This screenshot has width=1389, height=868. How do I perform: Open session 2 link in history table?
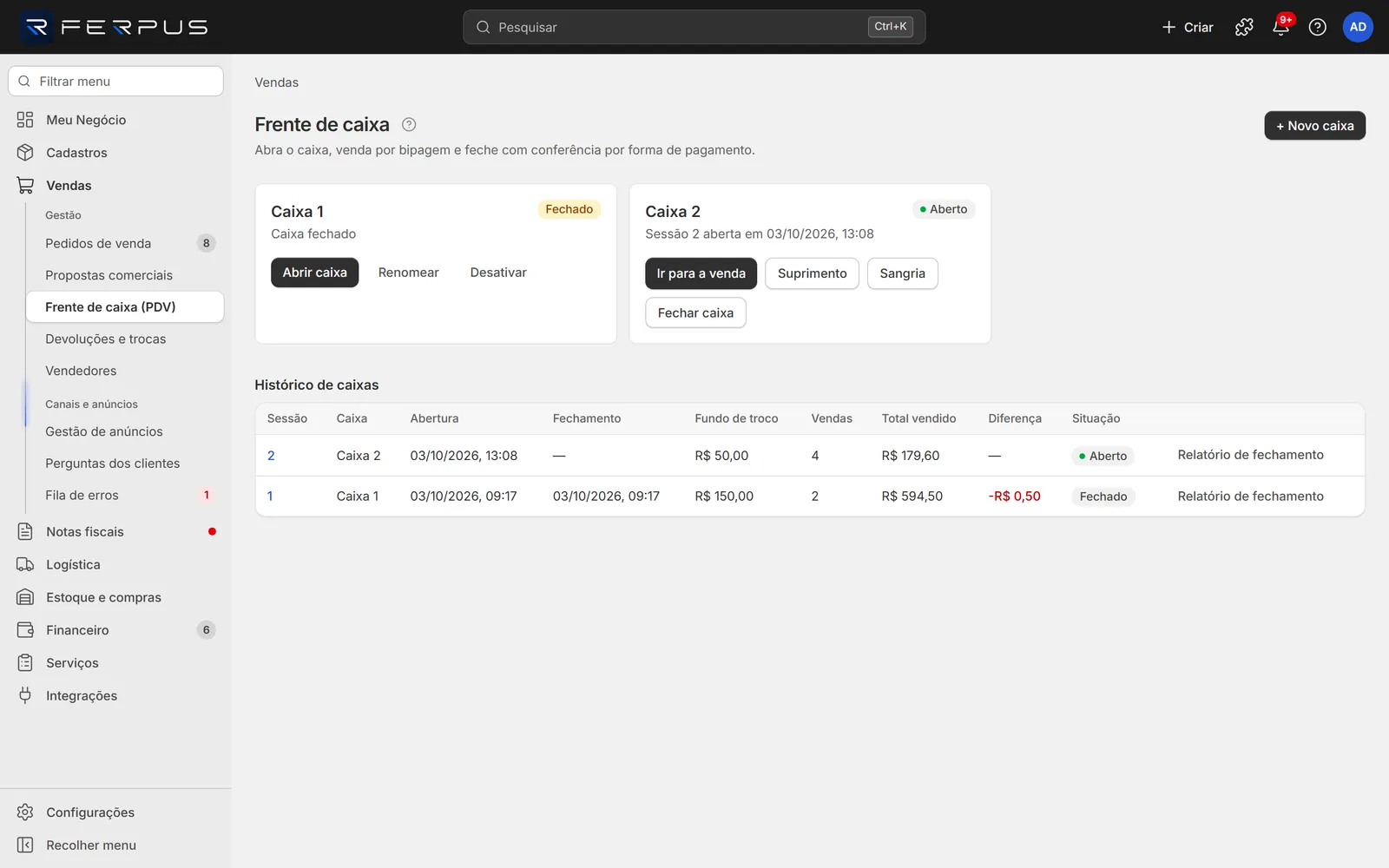(271, 456)
